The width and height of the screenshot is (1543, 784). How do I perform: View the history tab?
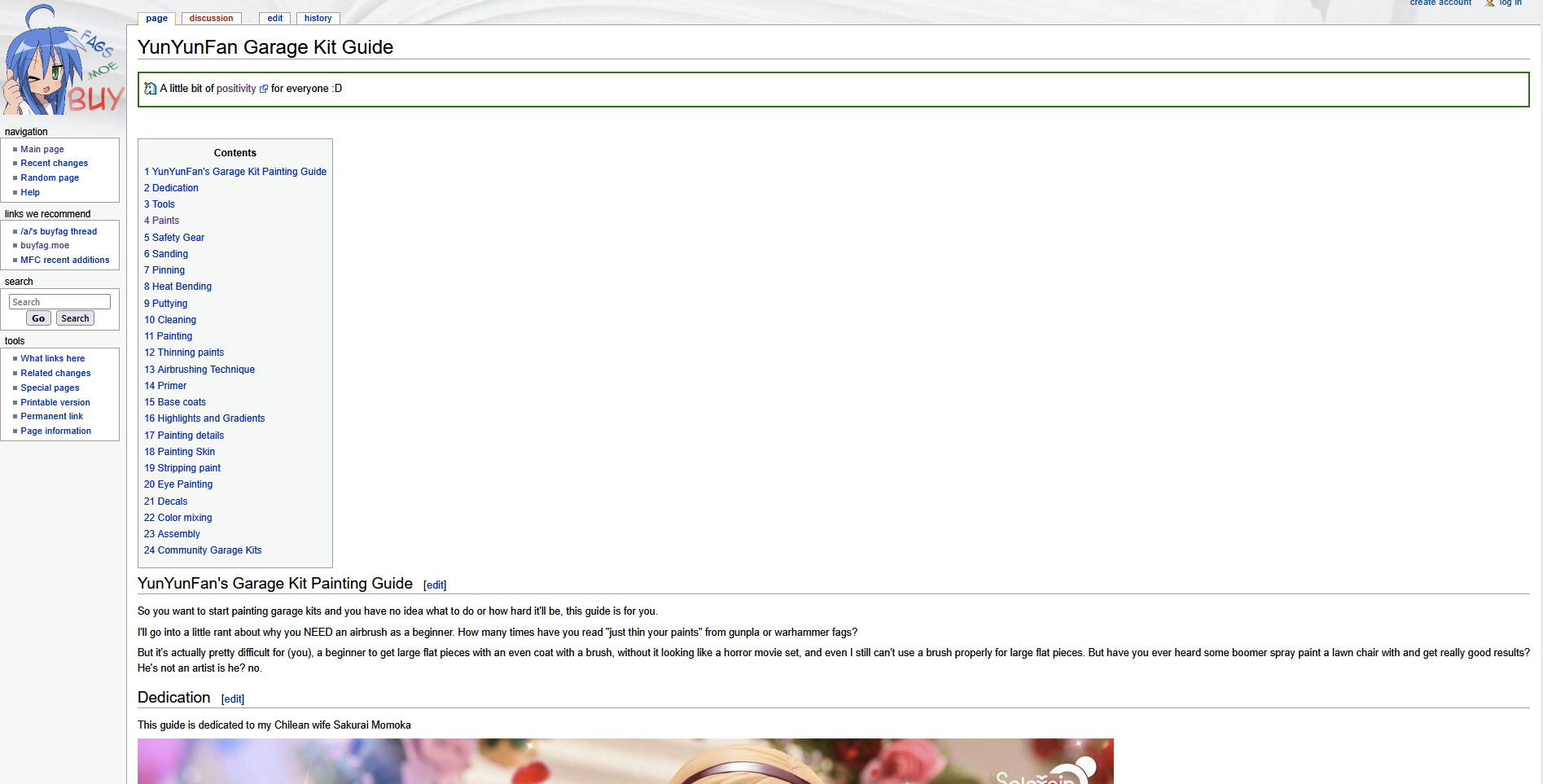[x=318, y=18]
